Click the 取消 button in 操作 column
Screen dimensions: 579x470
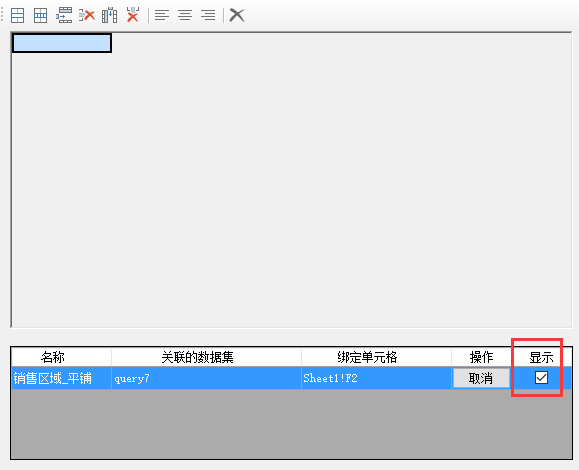(x=481, y=378)
